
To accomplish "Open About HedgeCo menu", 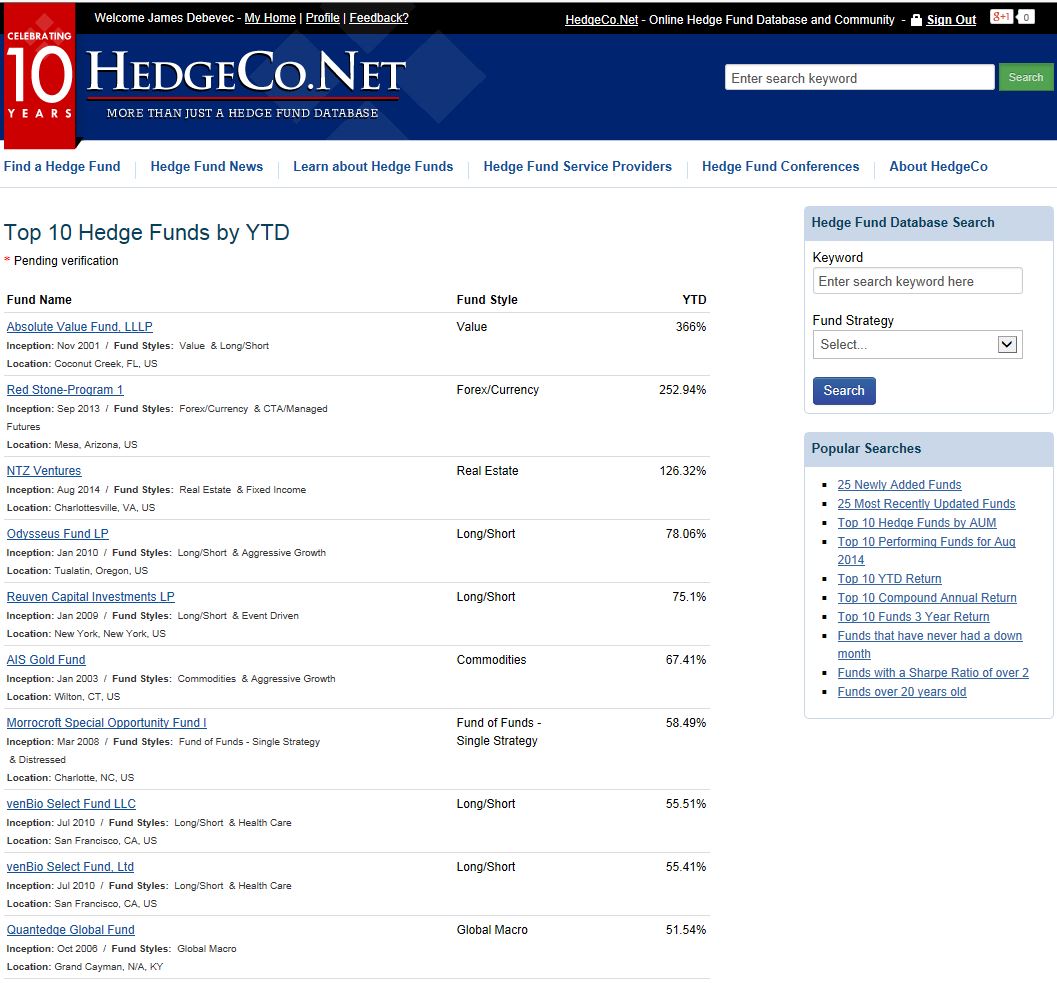I will (x=938, y=167).
